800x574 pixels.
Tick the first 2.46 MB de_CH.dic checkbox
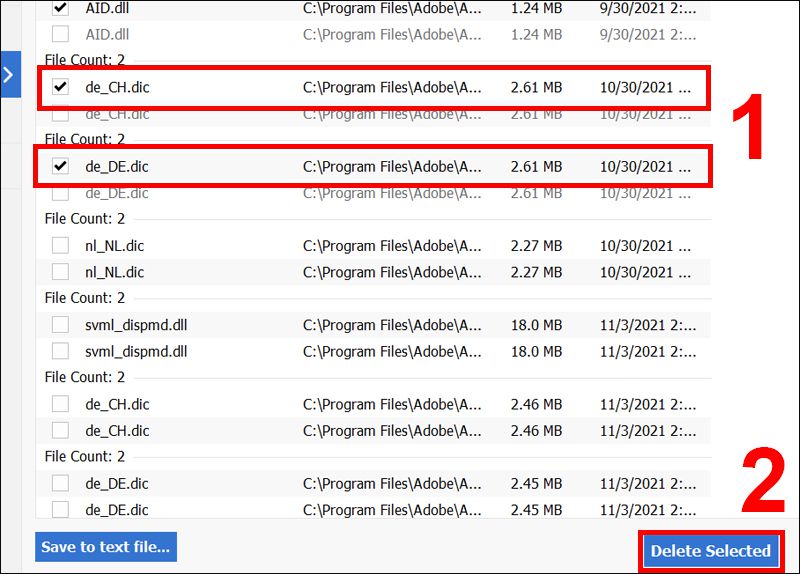click(61, 404)
